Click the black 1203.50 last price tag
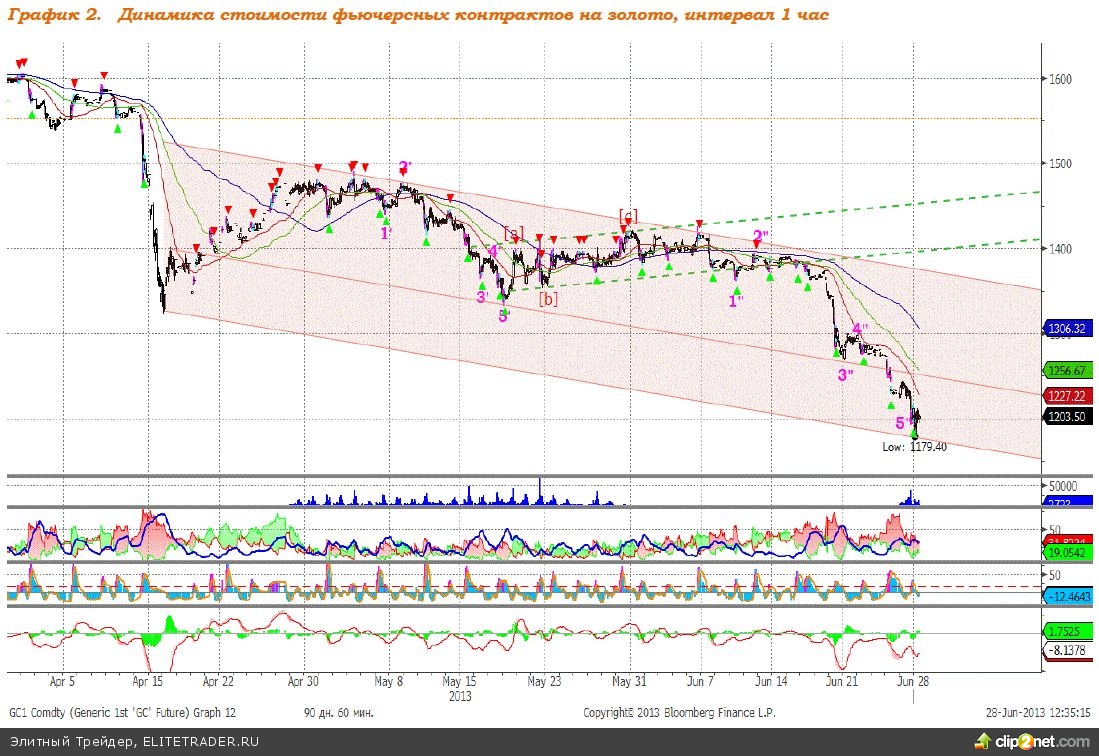1099x756 pixels. [x=1067, y=416]
